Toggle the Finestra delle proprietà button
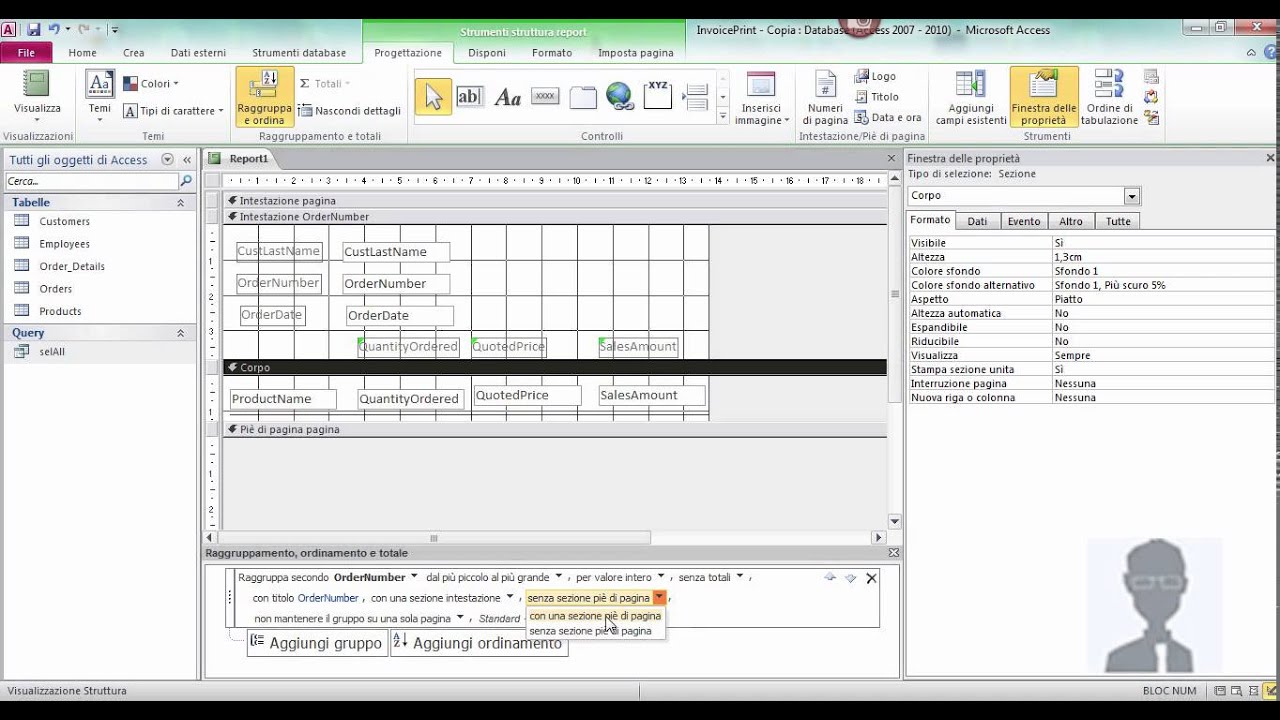Screen dimensions: 1280x720 (x=1044, y=98)
